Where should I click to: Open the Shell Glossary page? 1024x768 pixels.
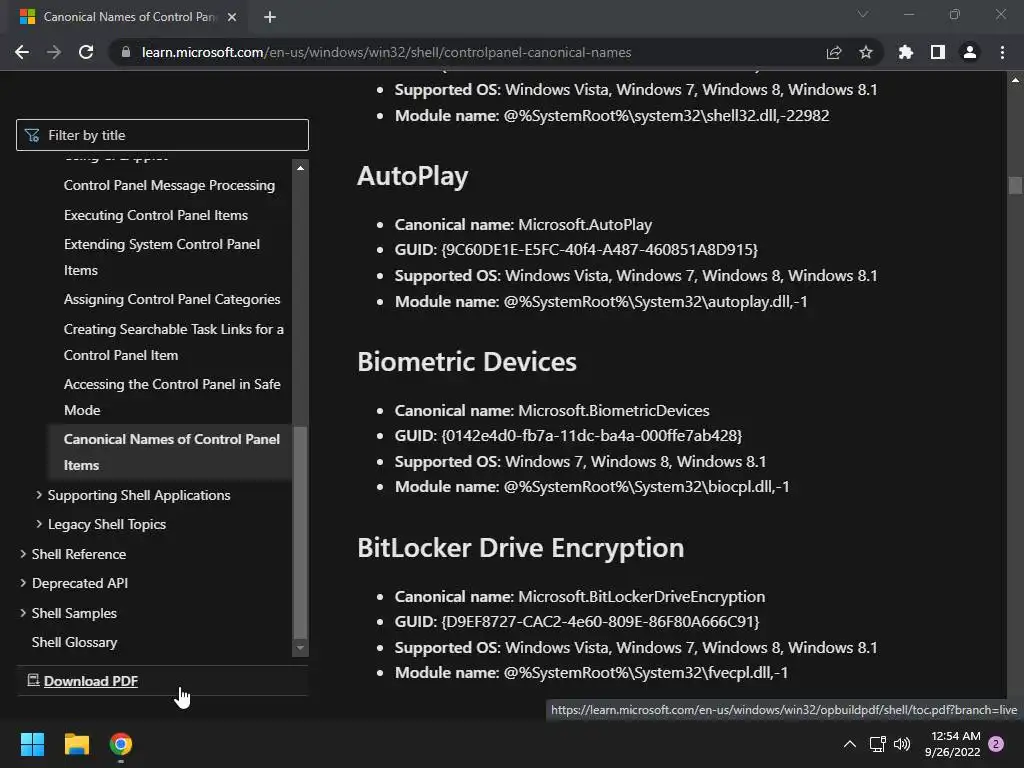pos(74,642)
